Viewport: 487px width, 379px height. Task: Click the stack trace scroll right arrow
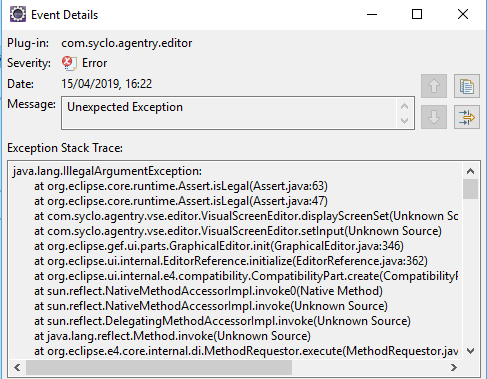[454, 367]
